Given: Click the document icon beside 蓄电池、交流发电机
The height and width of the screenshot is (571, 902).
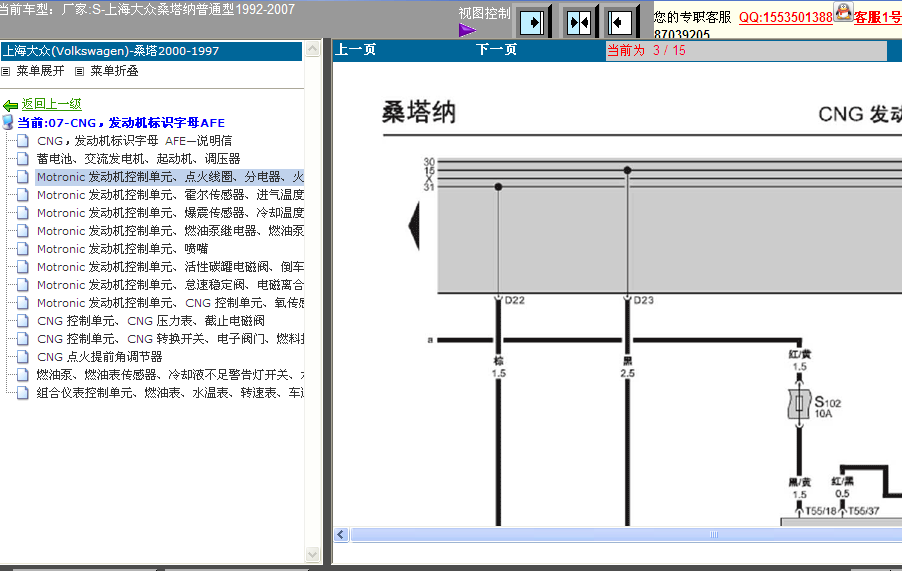Looking at the screenshot, I should coord(22,159).
